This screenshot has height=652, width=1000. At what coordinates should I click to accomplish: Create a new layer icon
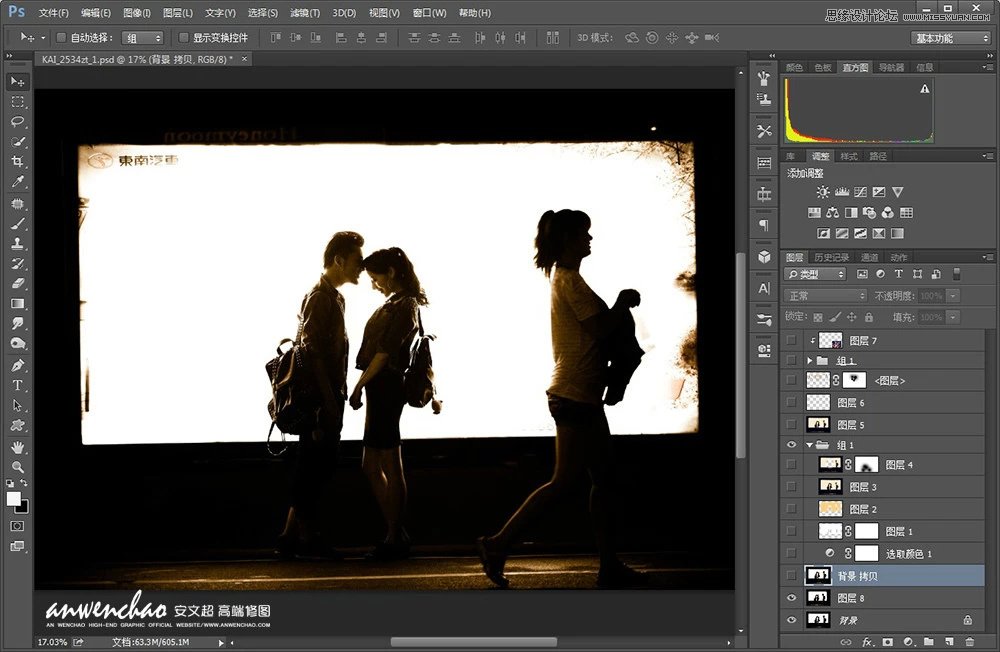pos(950,642)
